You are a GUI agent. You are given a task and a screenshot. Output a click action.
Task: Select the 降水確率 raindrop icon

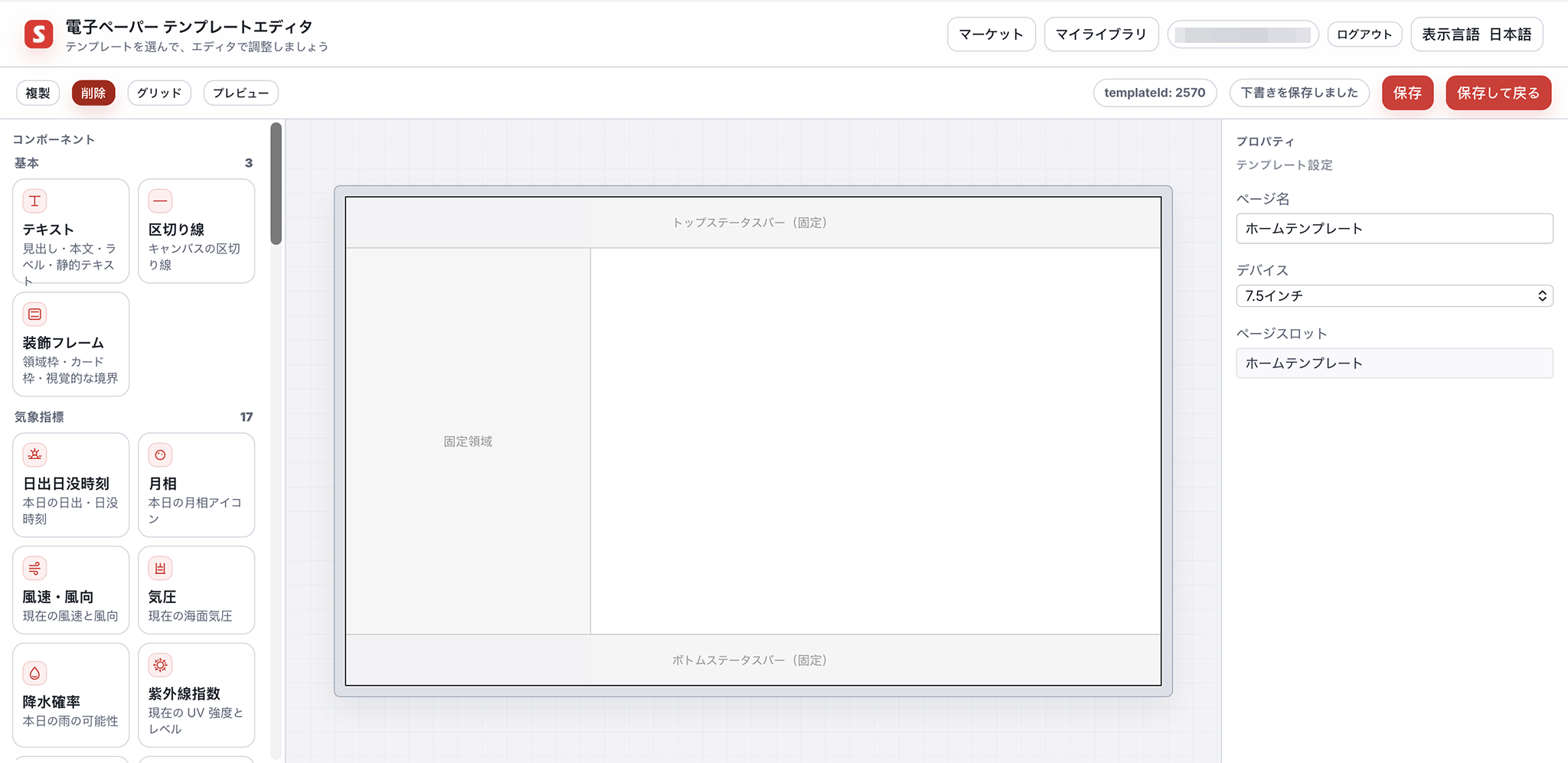[x=34, y=673]
